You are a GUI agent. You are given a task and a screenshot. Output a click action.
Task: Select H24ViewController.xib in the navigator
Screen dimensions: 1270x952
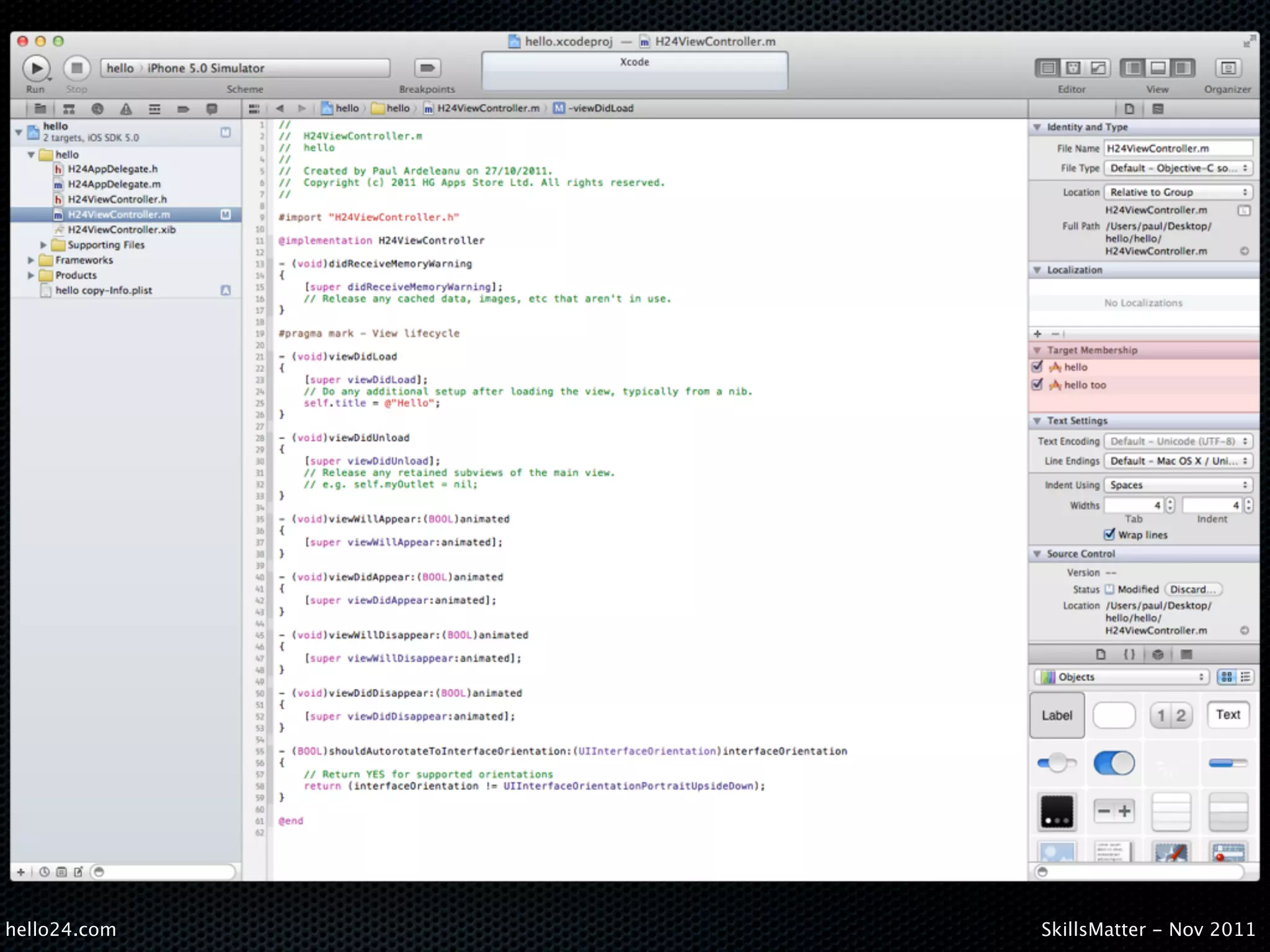point(122,230)
